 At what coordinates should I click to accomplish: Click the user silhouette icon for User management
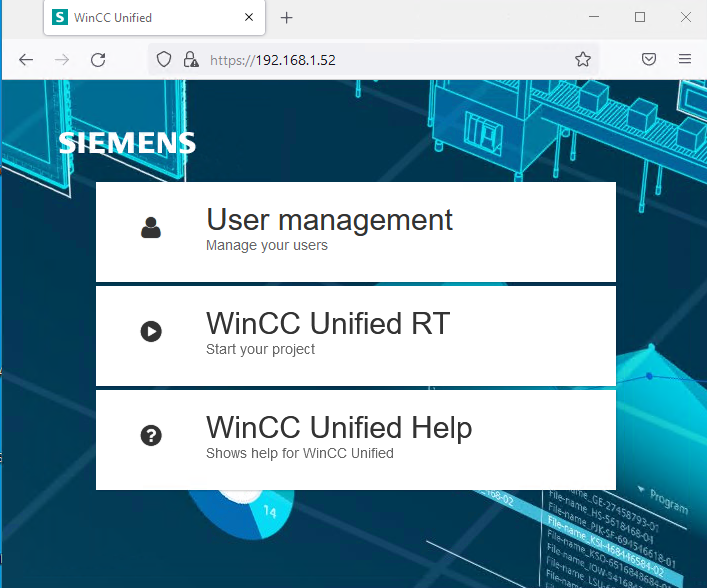[151, 229]
